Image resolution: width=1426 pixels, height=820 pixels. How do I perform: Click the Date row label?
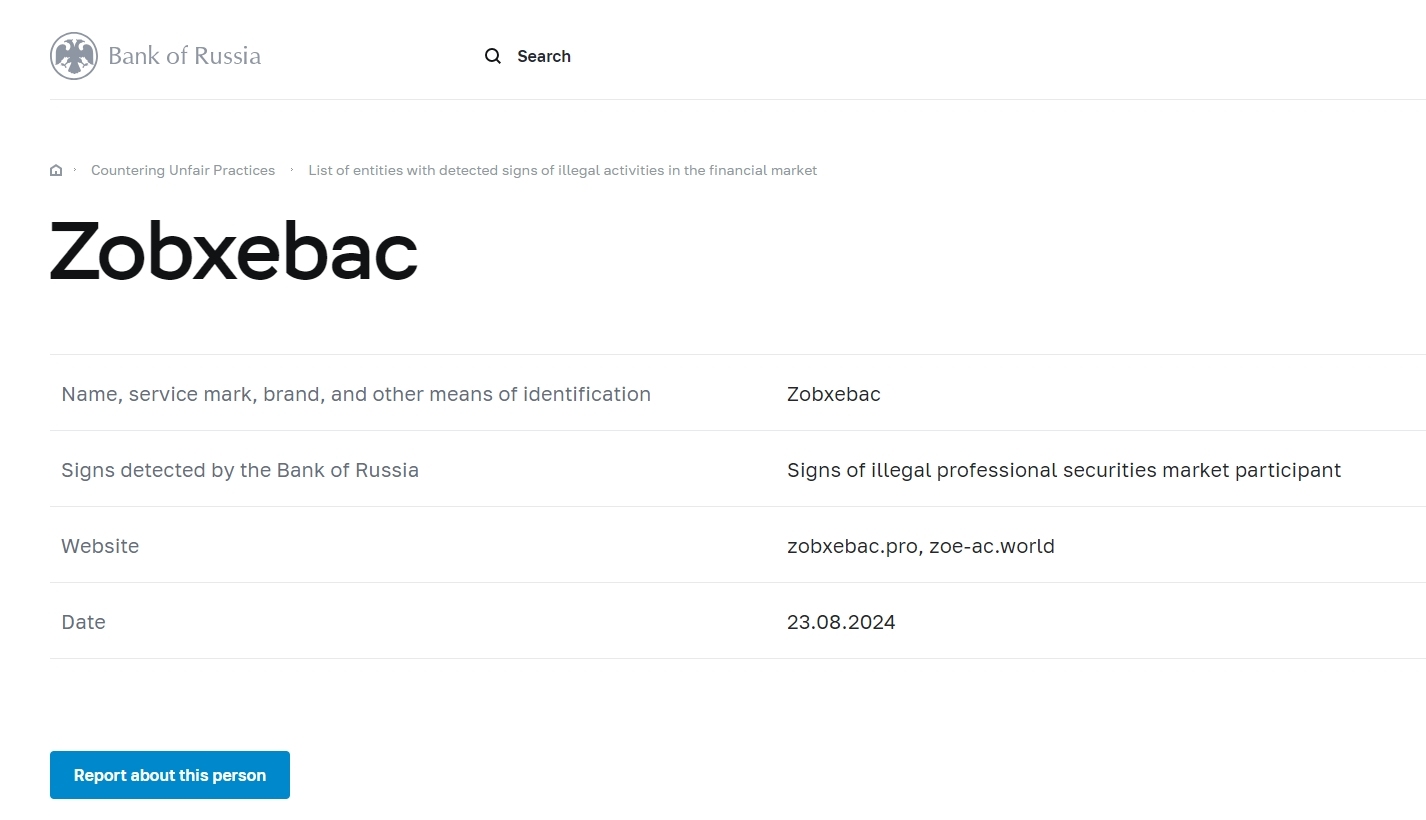(x=83, y=622)
